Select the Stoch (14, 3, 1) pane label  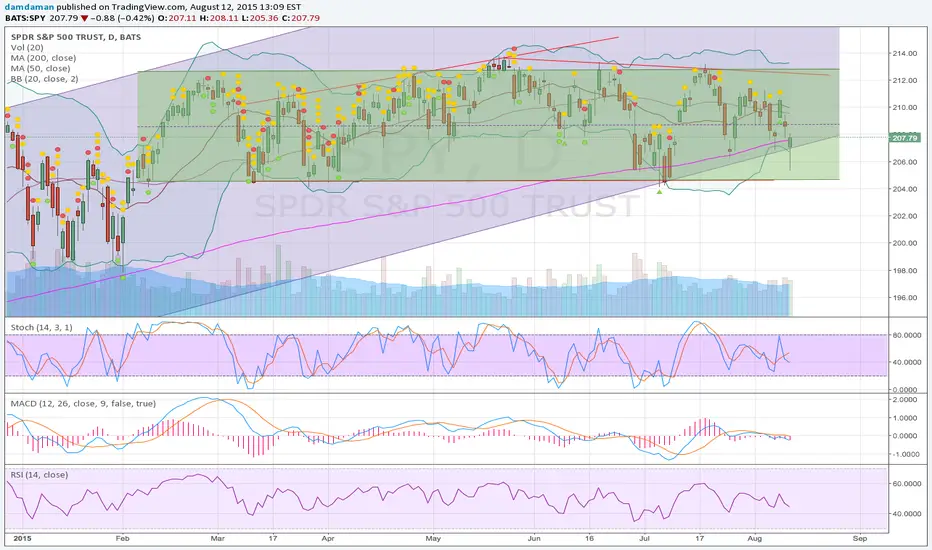(42, 328)
